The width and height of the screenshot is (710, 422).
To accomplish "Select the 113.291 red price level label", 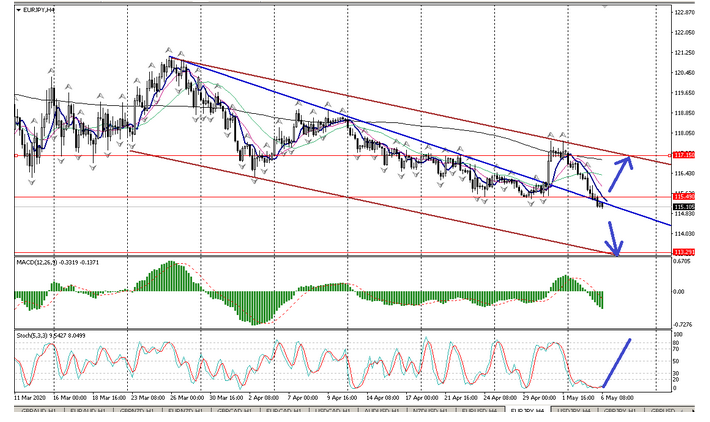I will pos(684,253).
